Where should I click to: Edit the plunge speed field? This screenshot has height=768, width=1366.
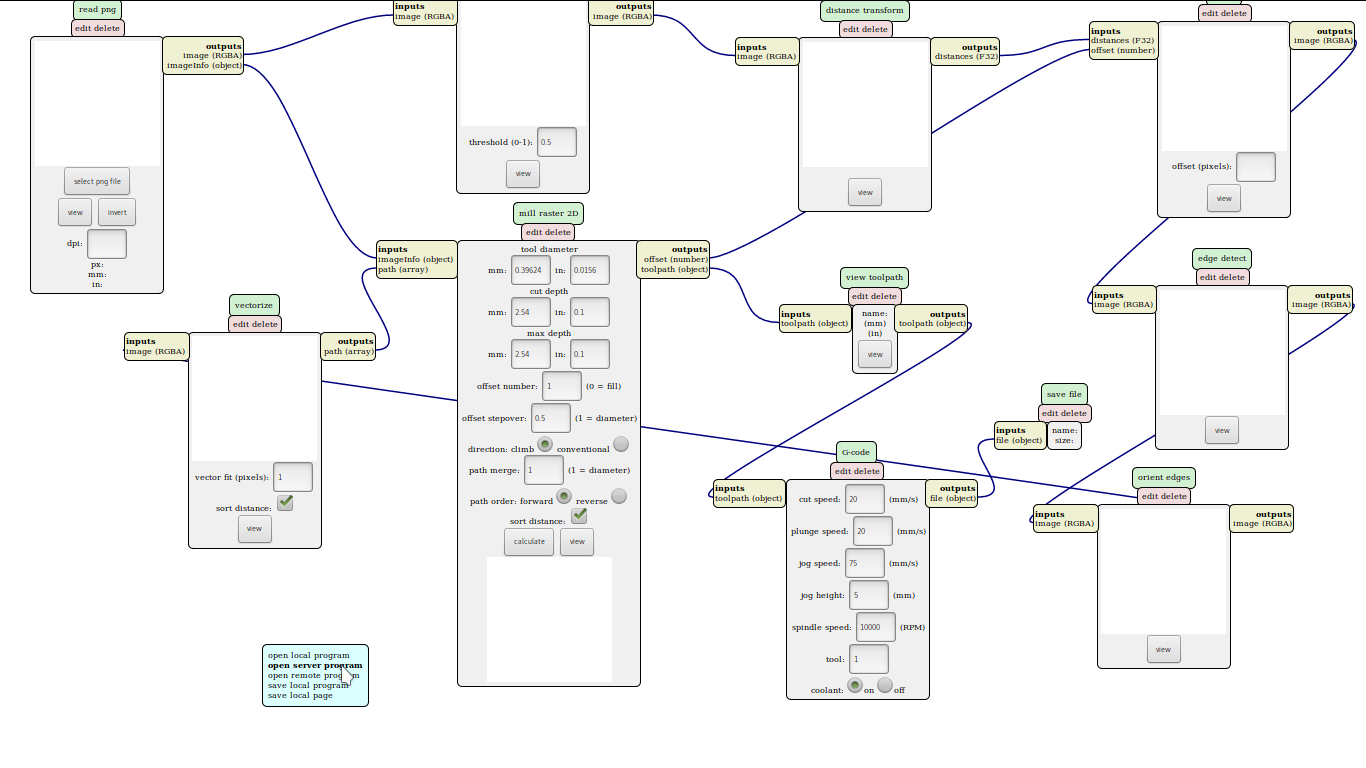(873, 531)
